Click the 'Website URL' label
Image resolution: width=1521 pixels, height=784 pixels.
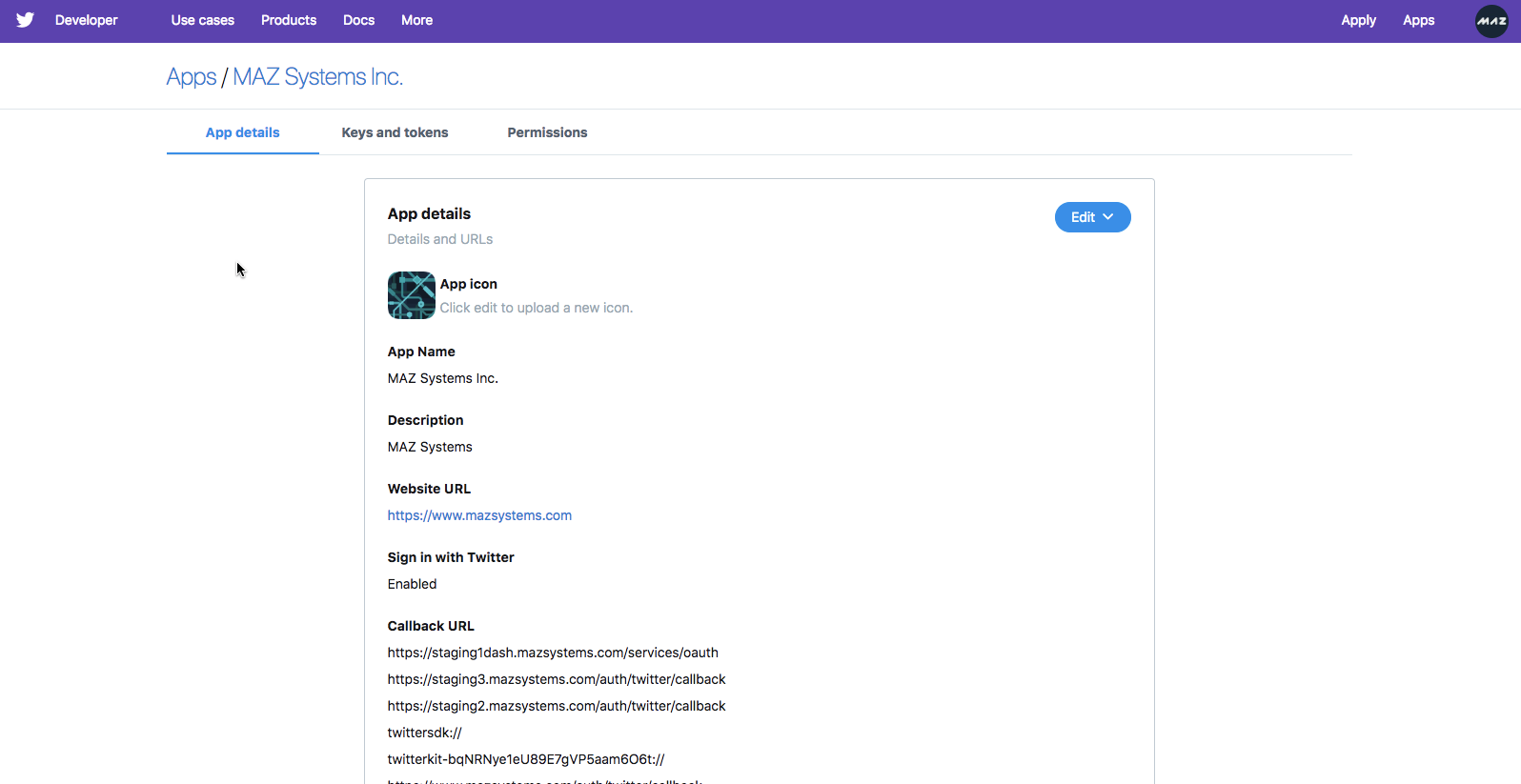point(429,489)
